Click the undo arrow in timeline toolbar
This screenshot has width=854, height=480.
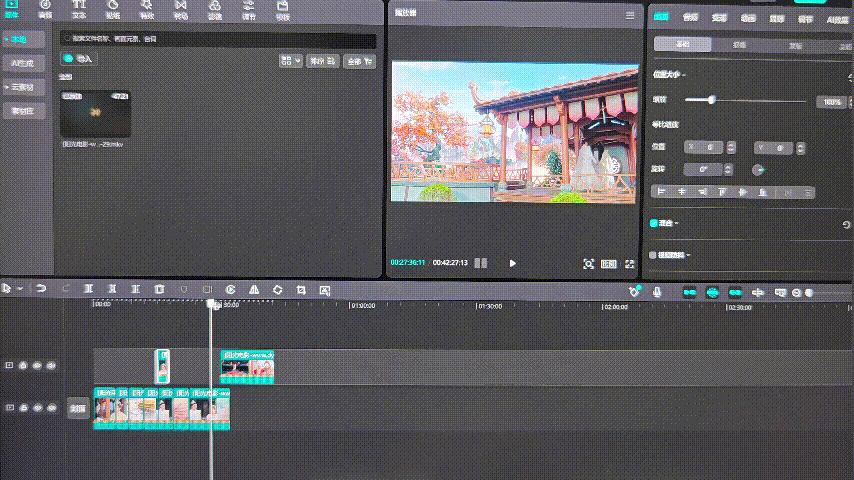click(41, 289)
